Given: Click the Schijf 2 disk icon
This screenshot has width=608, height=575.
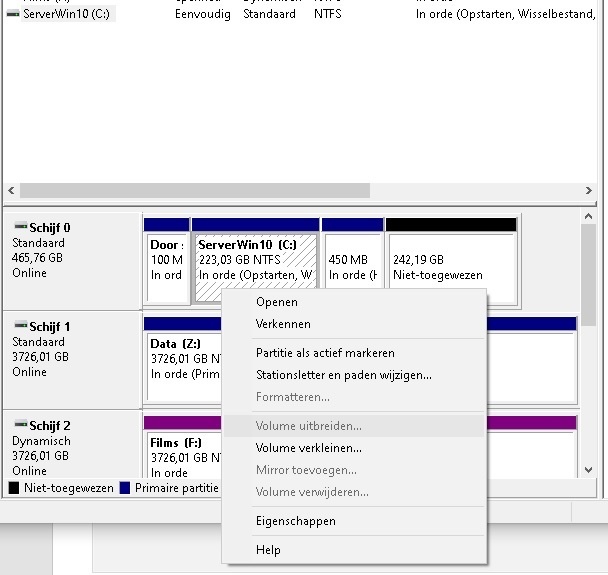Looking at the screenshot, I should click(x=21, y=424).
